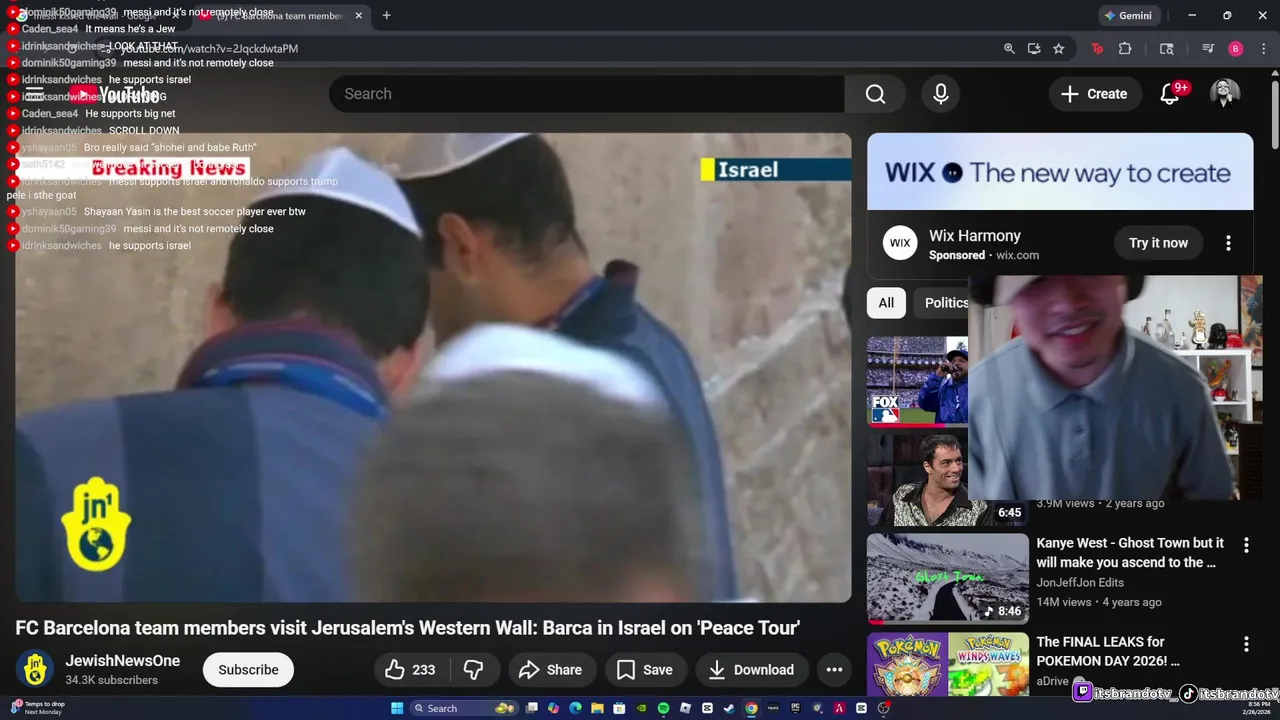The image size is (1280, 720).
Task: Open Roblox from the taskbar
Action: 685,708
